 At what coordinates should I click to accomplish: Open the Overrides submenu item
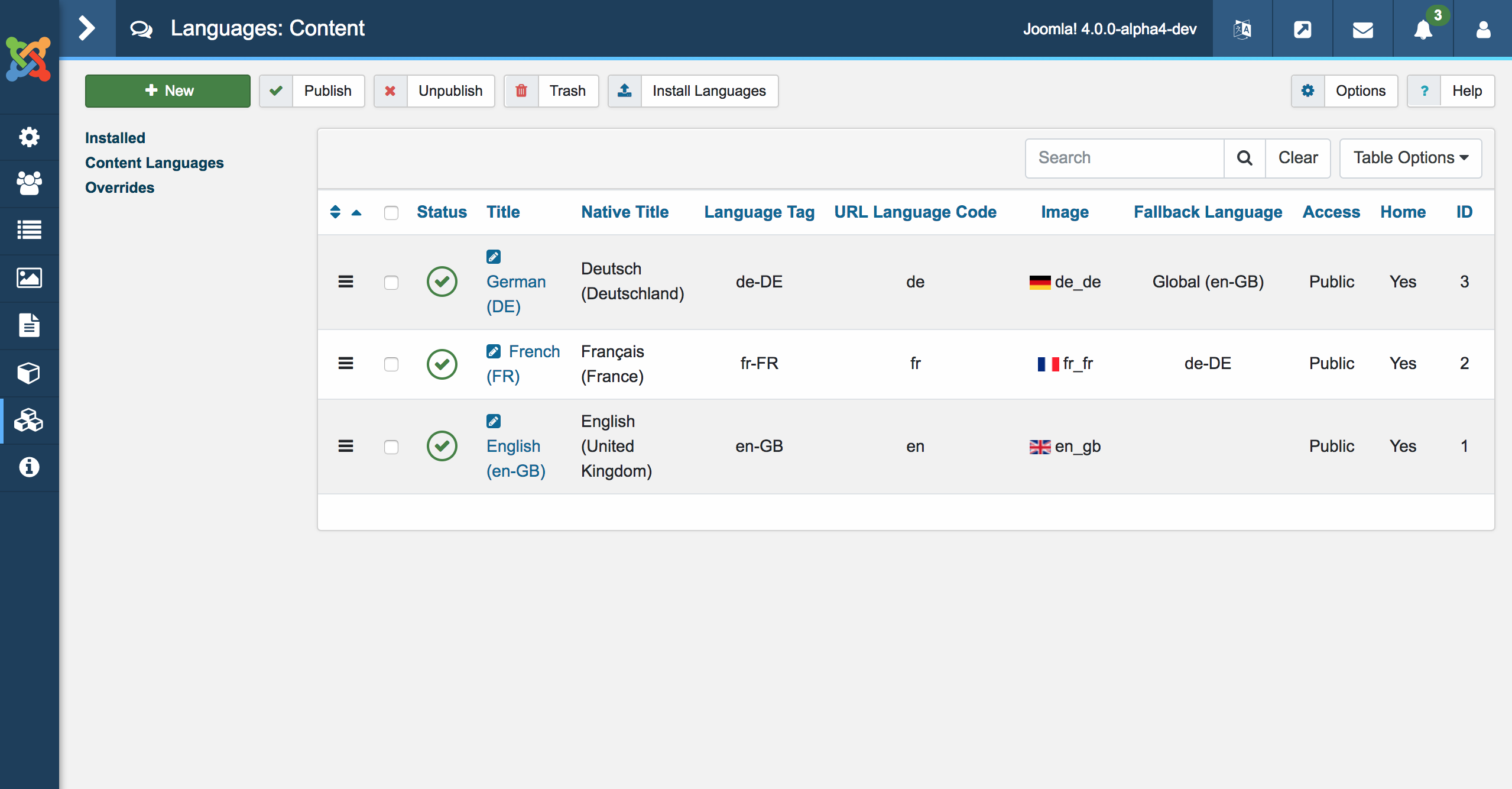tap(119, 187)
